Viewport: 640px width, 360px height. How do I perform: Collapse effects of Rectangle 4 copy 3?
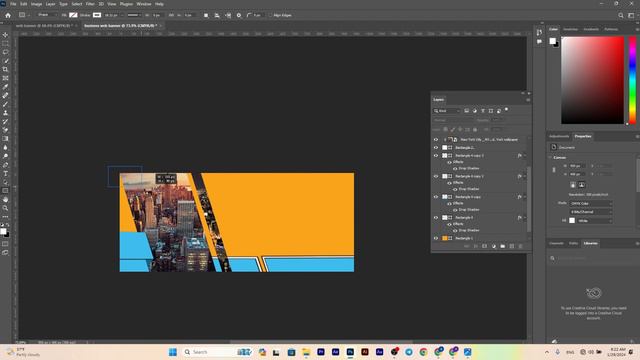click(525, 156)
